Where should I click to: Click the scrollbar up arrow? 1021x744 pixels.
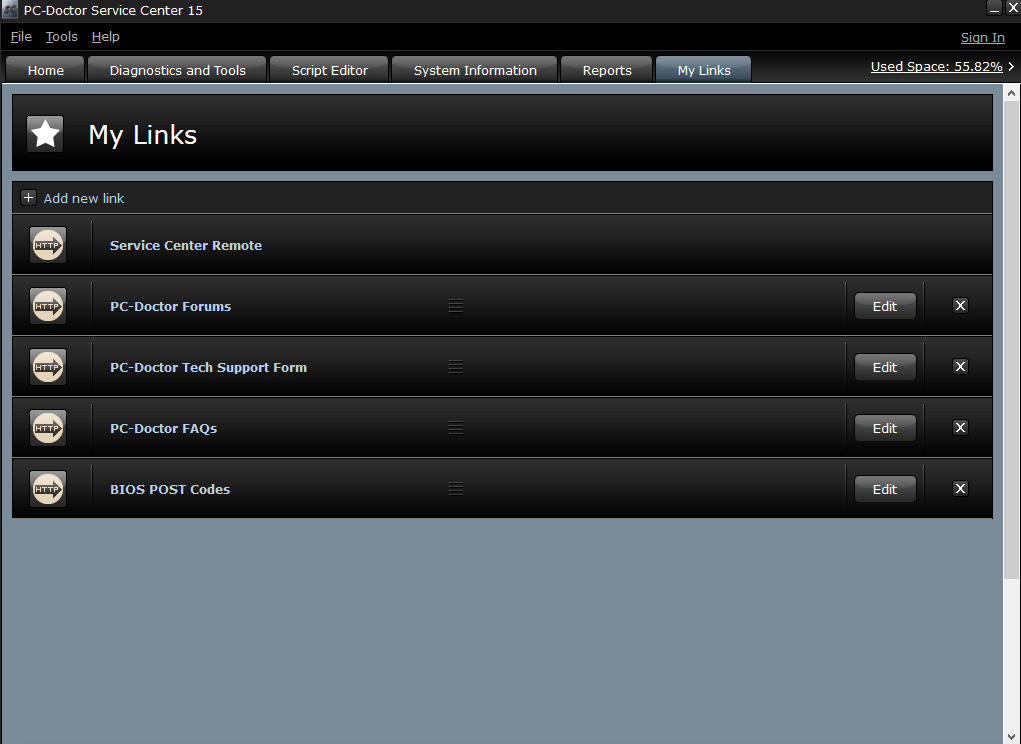tap(1011, 93)
